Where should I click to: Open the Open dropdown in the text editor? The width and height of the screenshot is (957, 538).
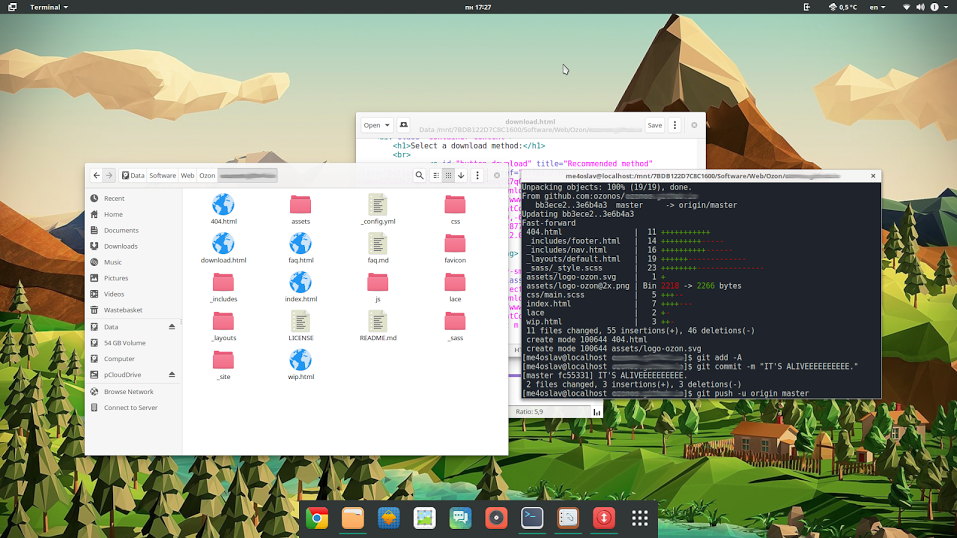click(377, 125)
